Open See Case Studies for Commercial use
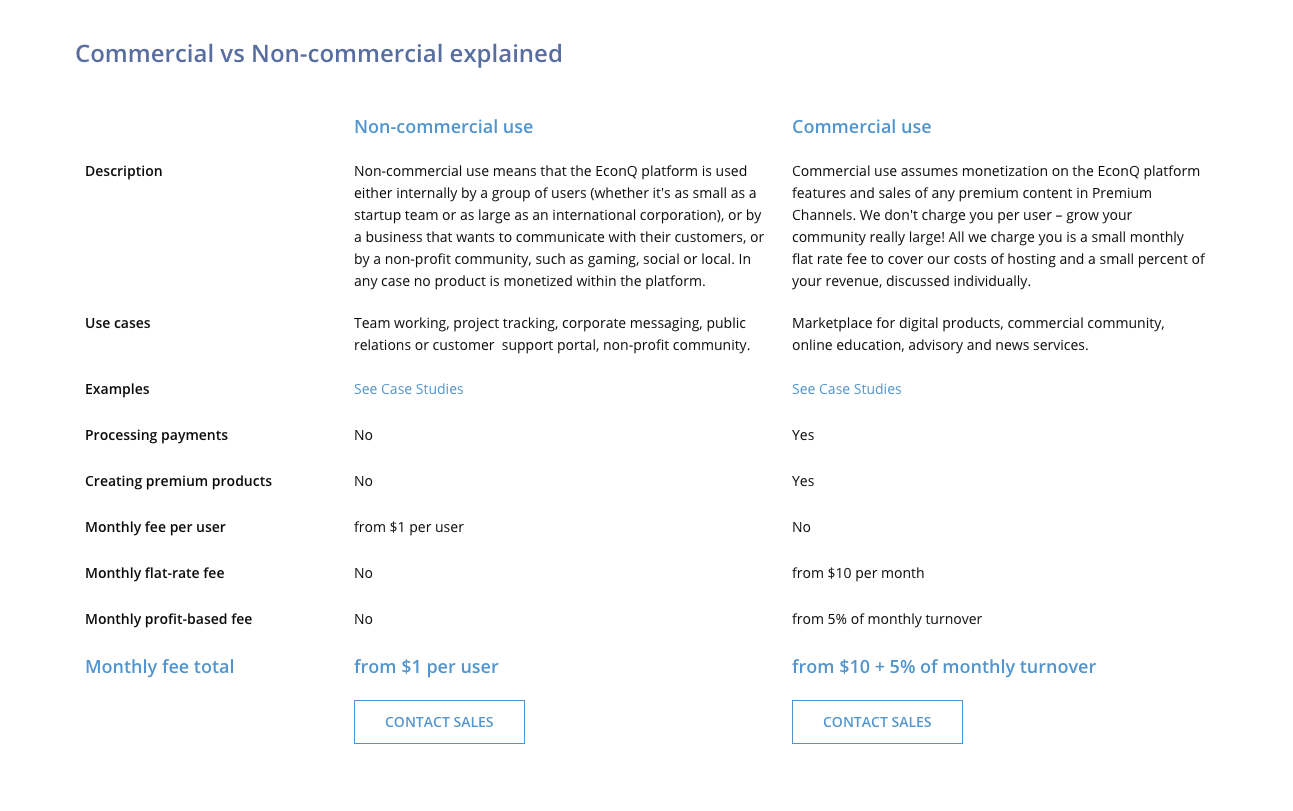The width and height of the screenshot is (1293, 811). (847, 389)
